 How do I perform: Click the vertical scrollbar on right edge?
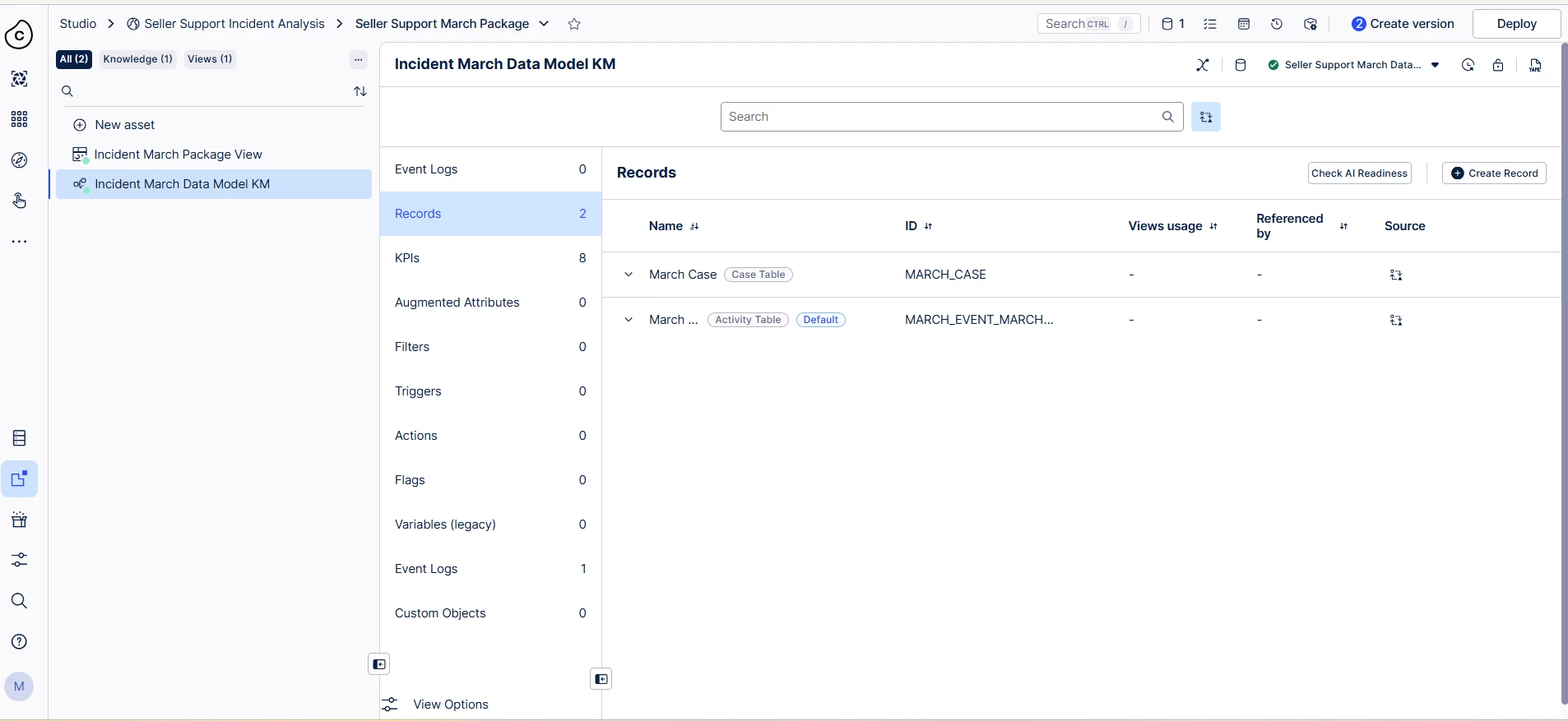(1563, 370)
